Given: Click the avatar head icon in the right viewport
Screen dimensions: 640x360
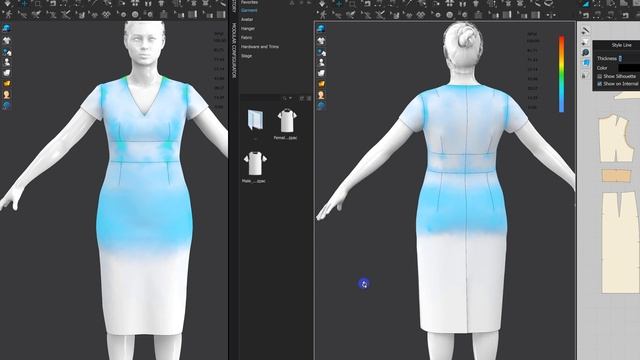Looking at the screenshot, I should click(321, 95).
